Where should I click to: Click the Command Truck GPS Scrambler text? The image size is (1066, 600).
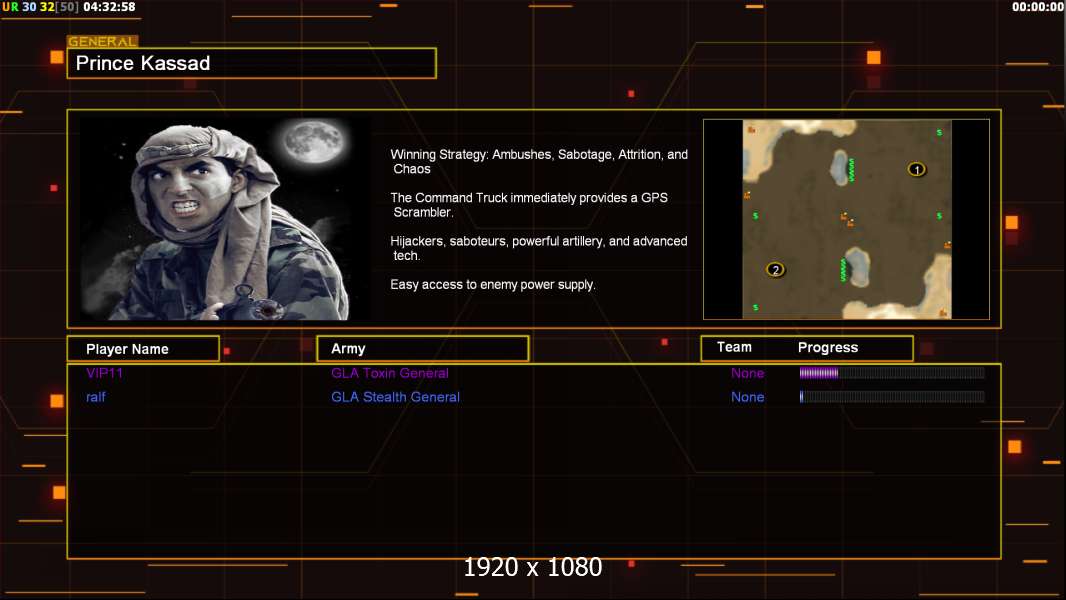pyautogui.click(x=529, y=205)
